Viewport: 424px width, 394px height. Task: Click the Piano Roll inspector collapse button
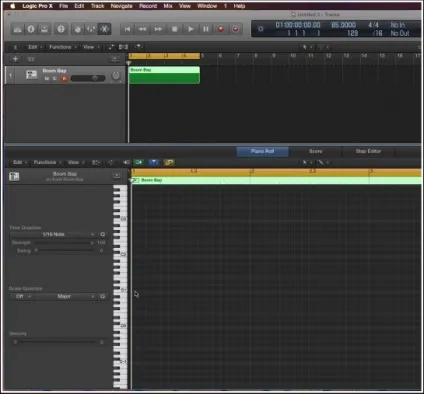pyautogui.click(x=117, y=175)
